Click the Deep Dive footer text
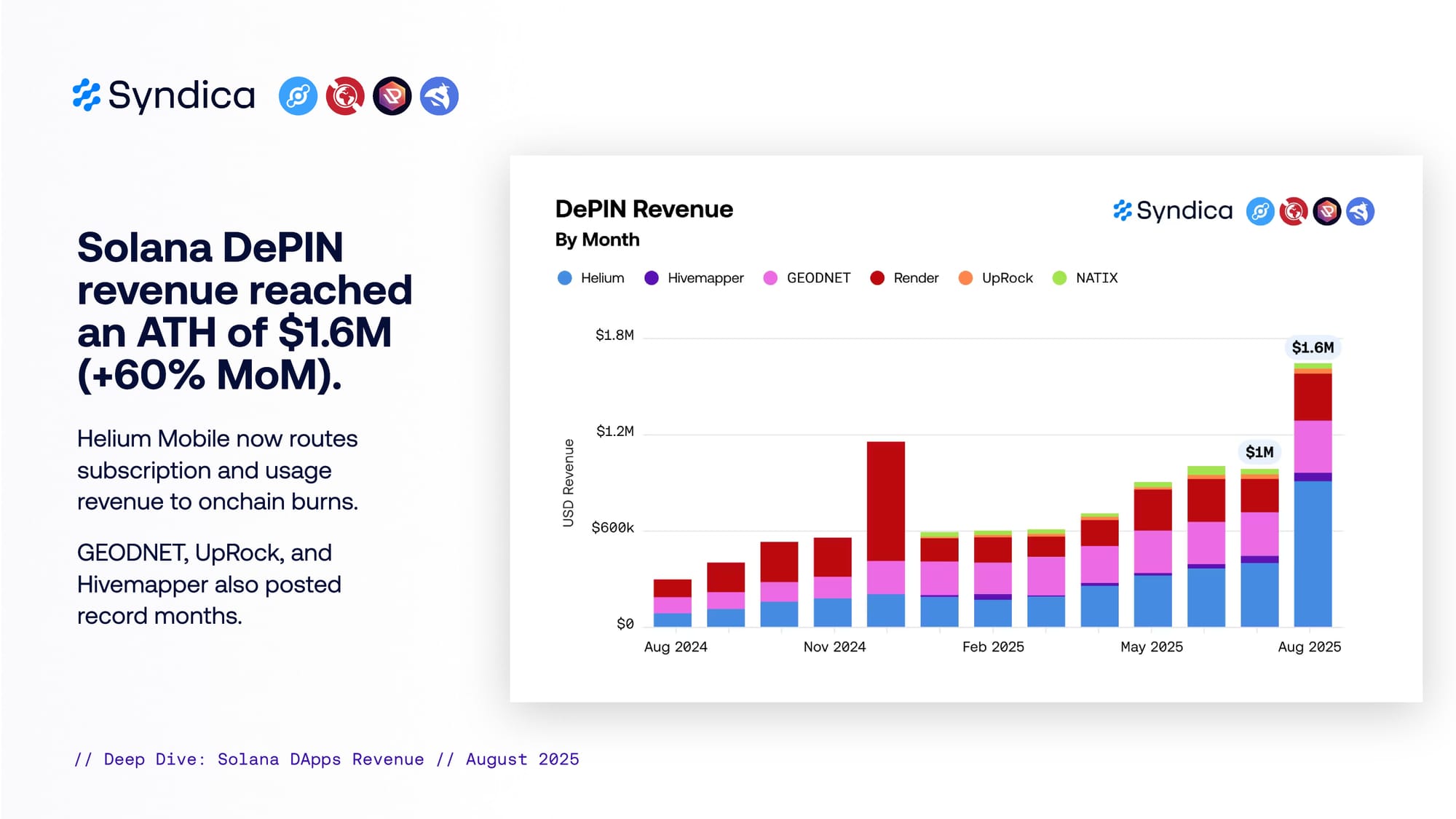Viewport: 1456px width, 819px height. click(x=327, y=759)
